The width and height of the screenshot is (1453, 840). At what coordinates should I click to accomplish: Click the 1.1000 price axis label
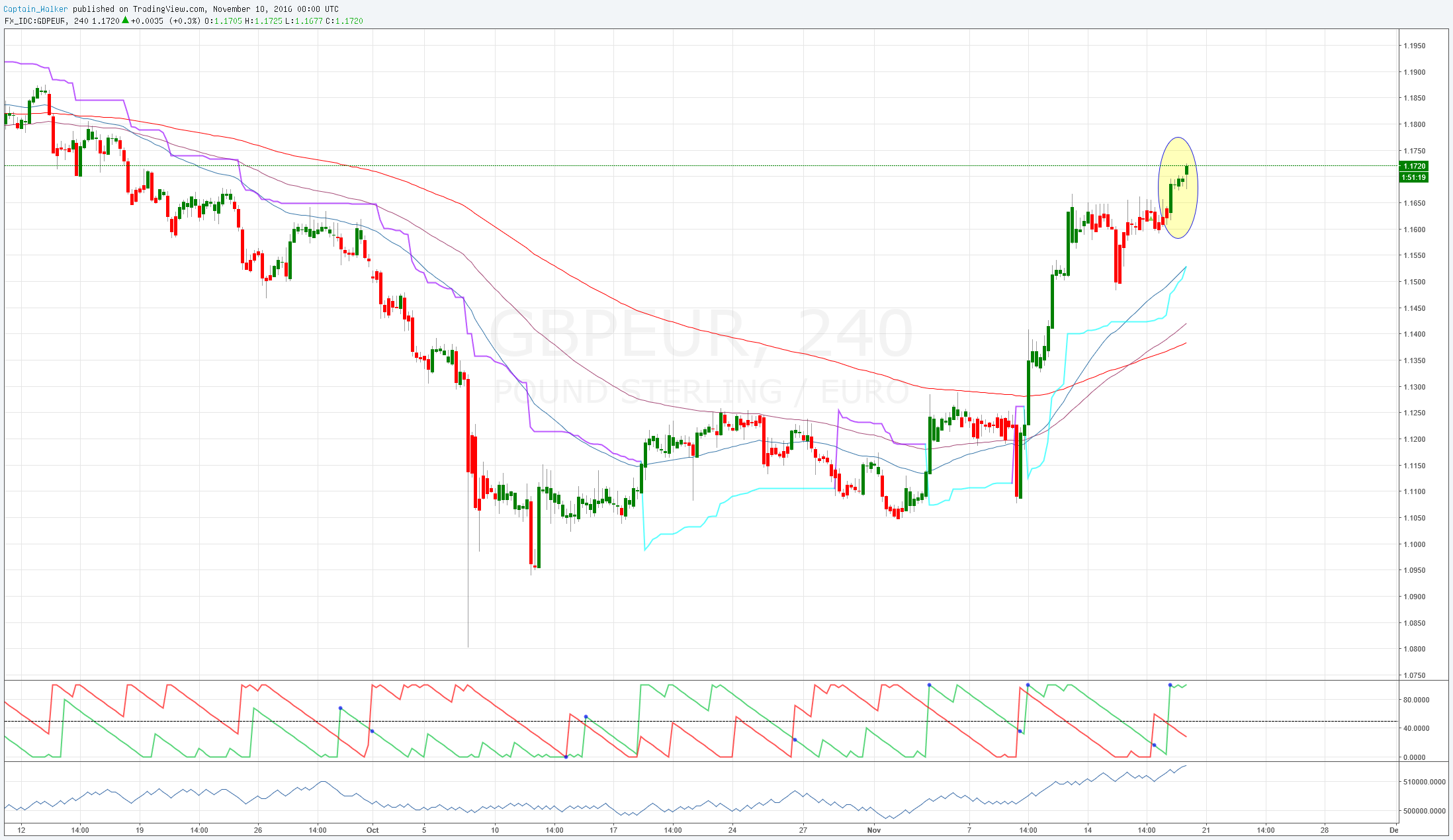click(x=1415, y=544)
